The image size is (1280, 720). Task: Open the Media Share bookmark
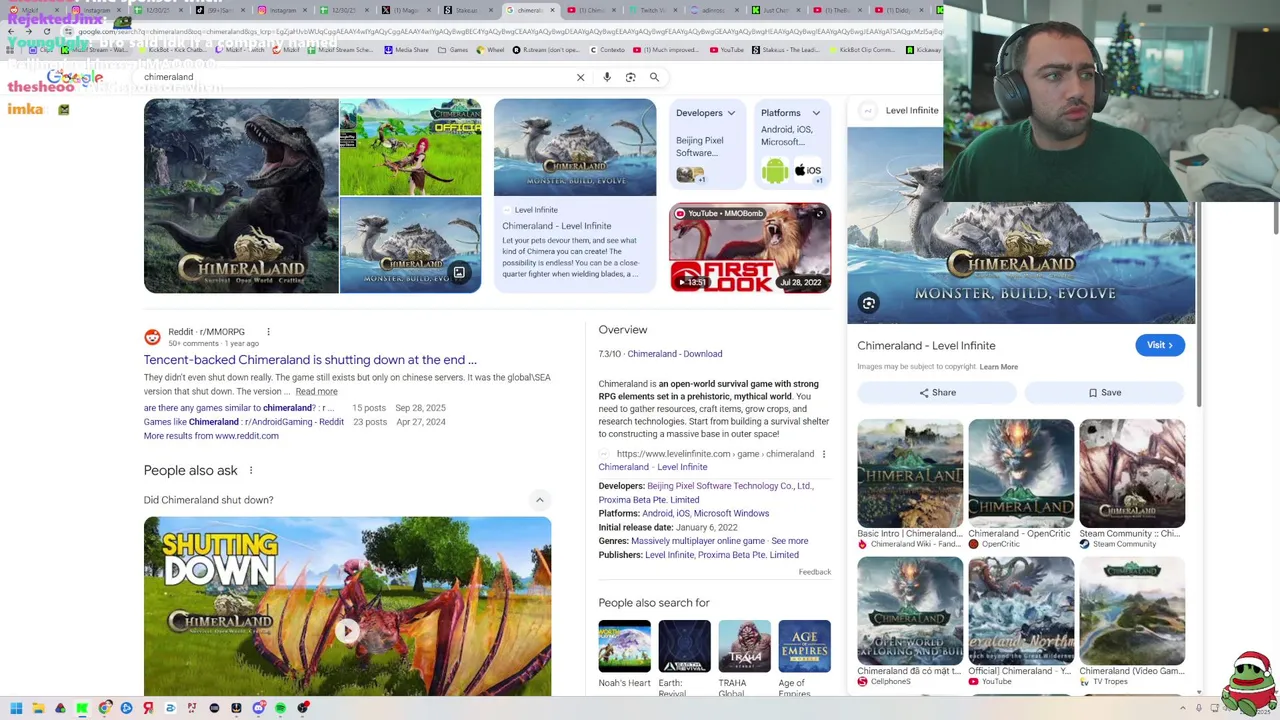point(406,50)
